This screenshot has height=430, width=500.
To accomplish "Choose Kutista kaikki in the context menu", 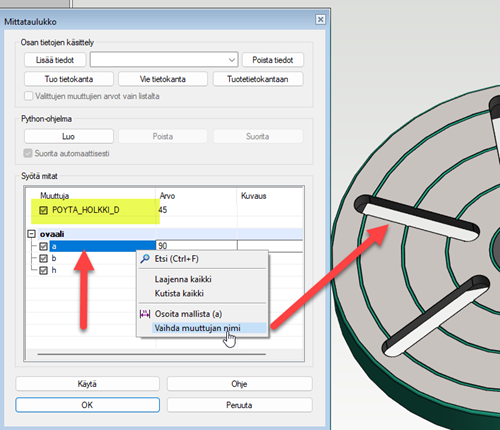I will (x=179, y=293).
